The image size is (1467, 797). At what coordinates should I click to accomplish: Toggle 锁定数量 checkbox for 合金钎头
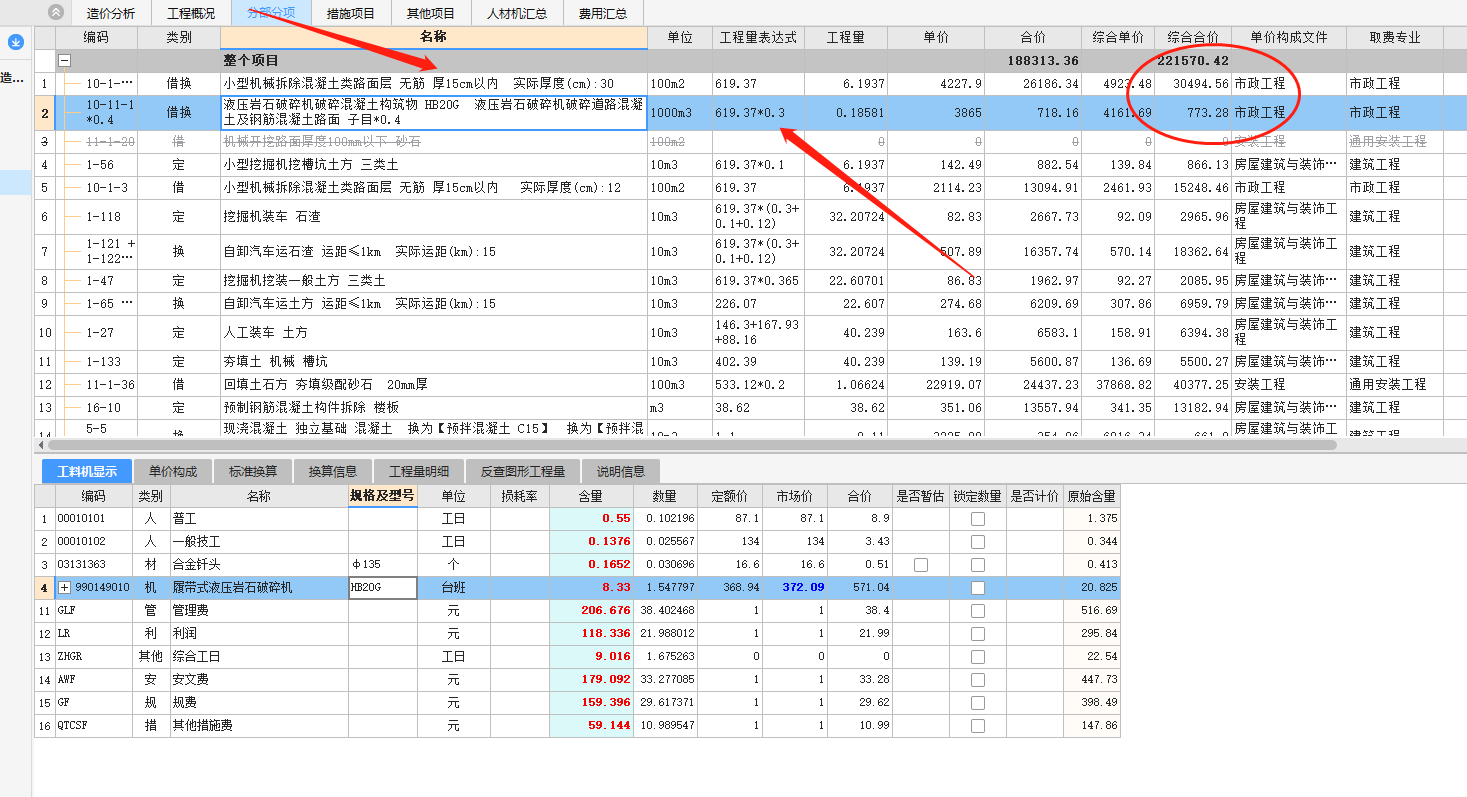pos(978,565)
